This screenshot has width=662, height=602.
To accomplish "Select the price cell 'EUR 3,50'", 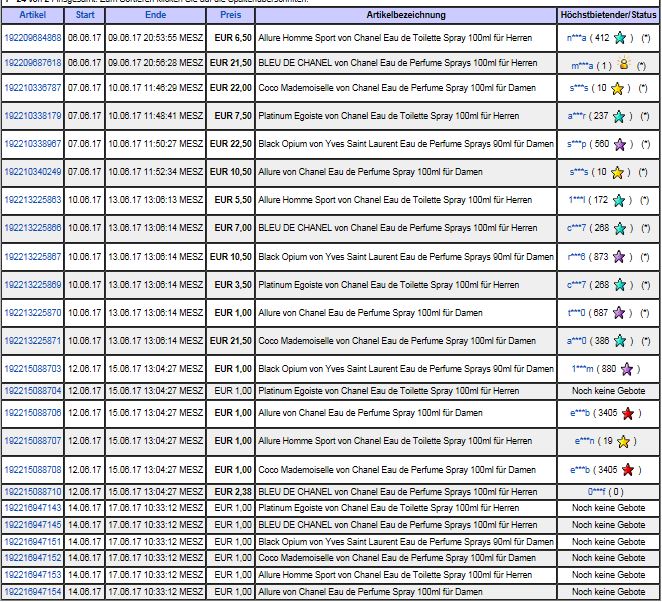I will (233, 285).
